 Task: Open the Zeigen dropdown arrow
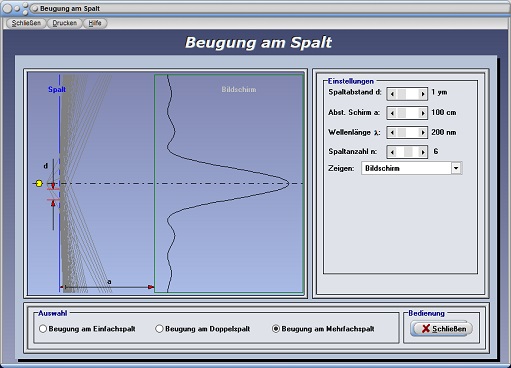point(456,168)
